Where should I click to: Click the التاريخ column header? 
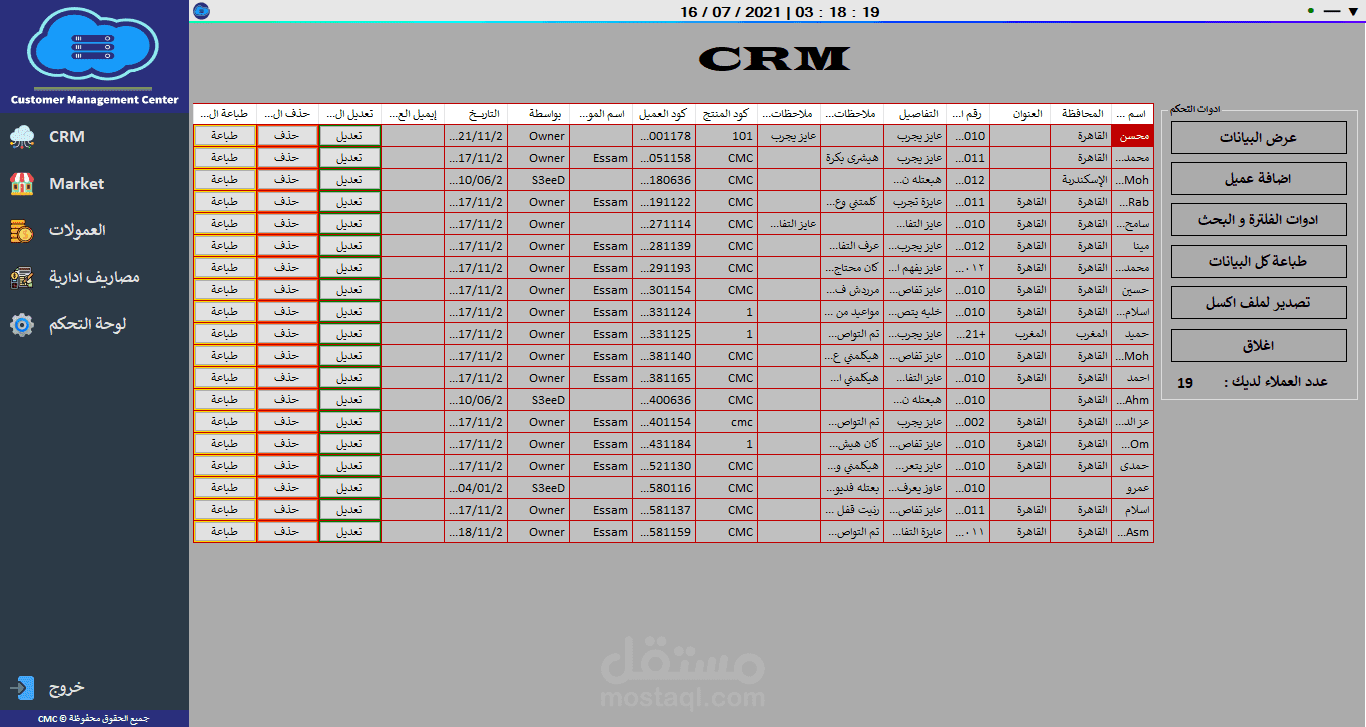476,114
